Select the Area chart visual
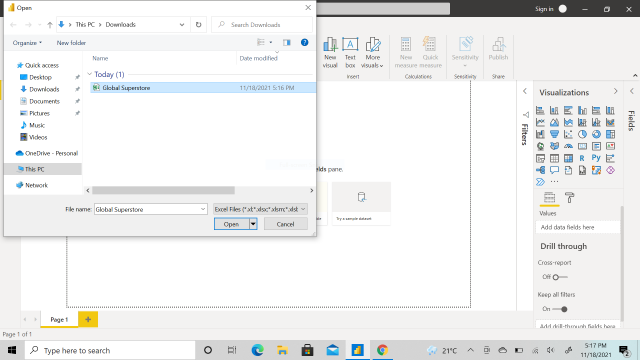 tap(554, 122)
